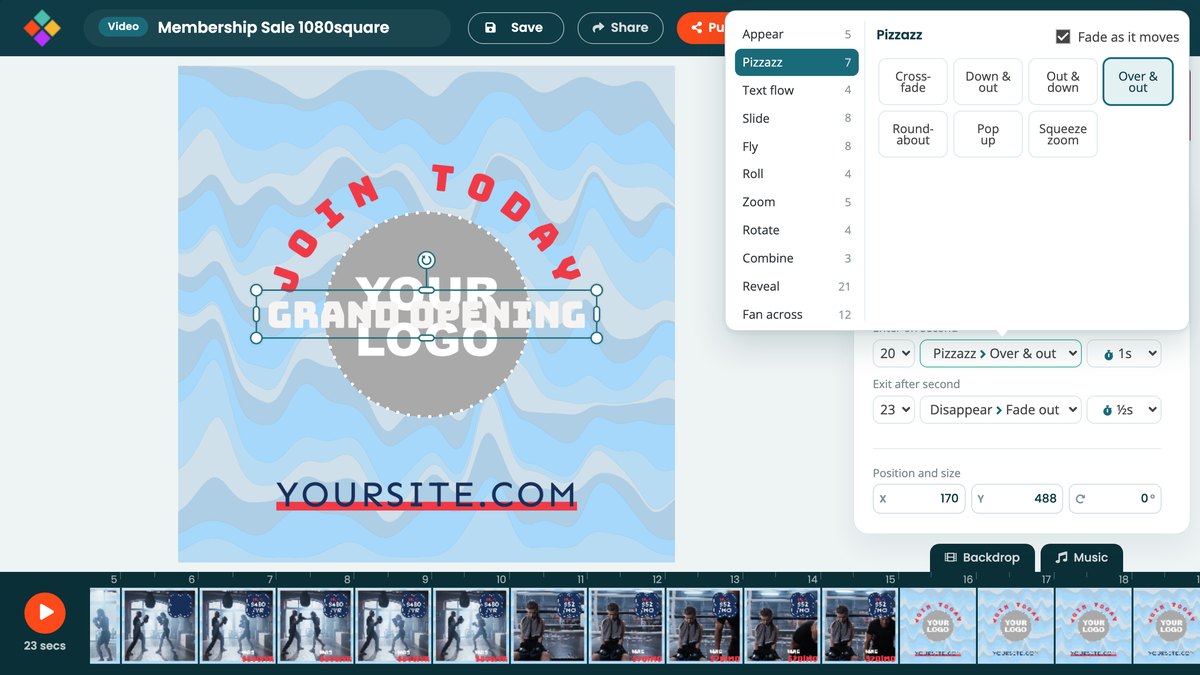Choose the Out & down effect
Image resolution: width=1200 pixels, height=675 pixels.
1063,82
